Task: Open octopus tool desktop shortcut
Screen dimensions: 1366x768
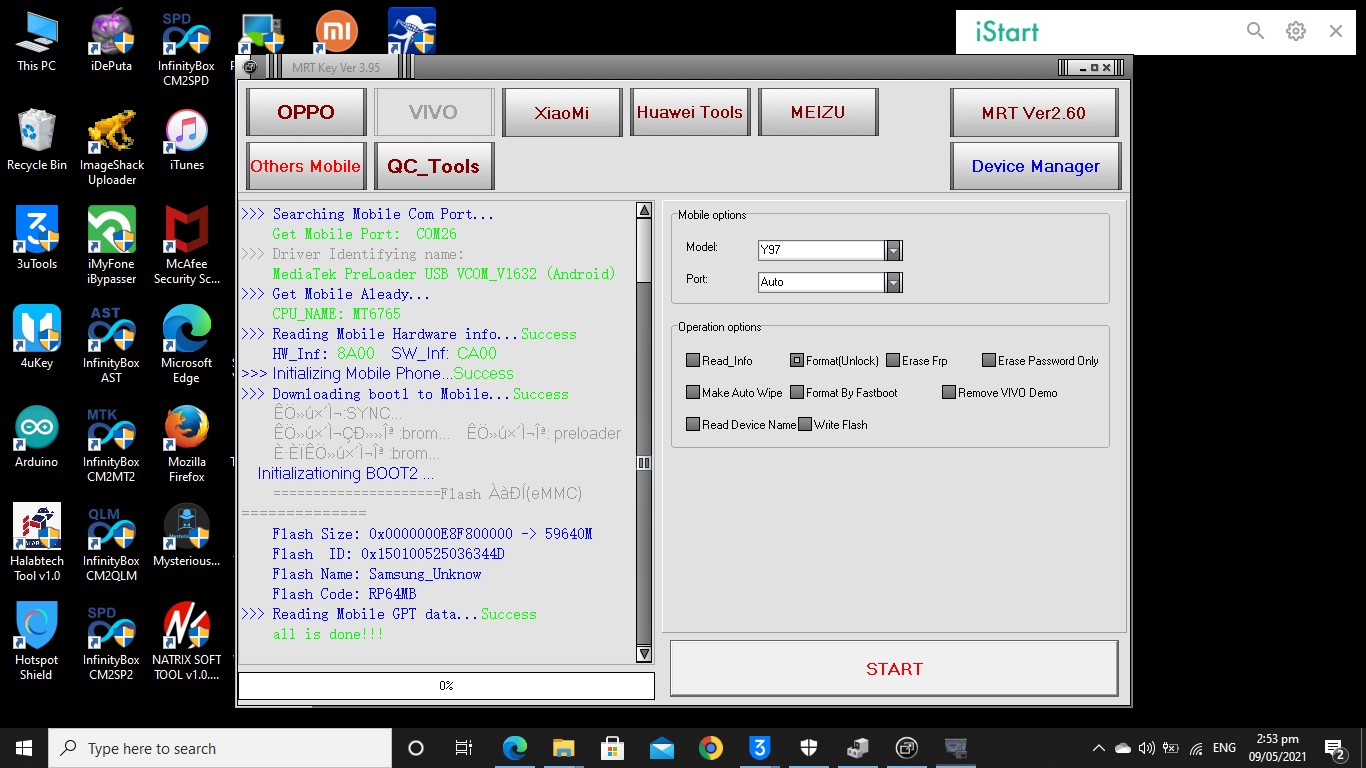Action: pos(411,32)
